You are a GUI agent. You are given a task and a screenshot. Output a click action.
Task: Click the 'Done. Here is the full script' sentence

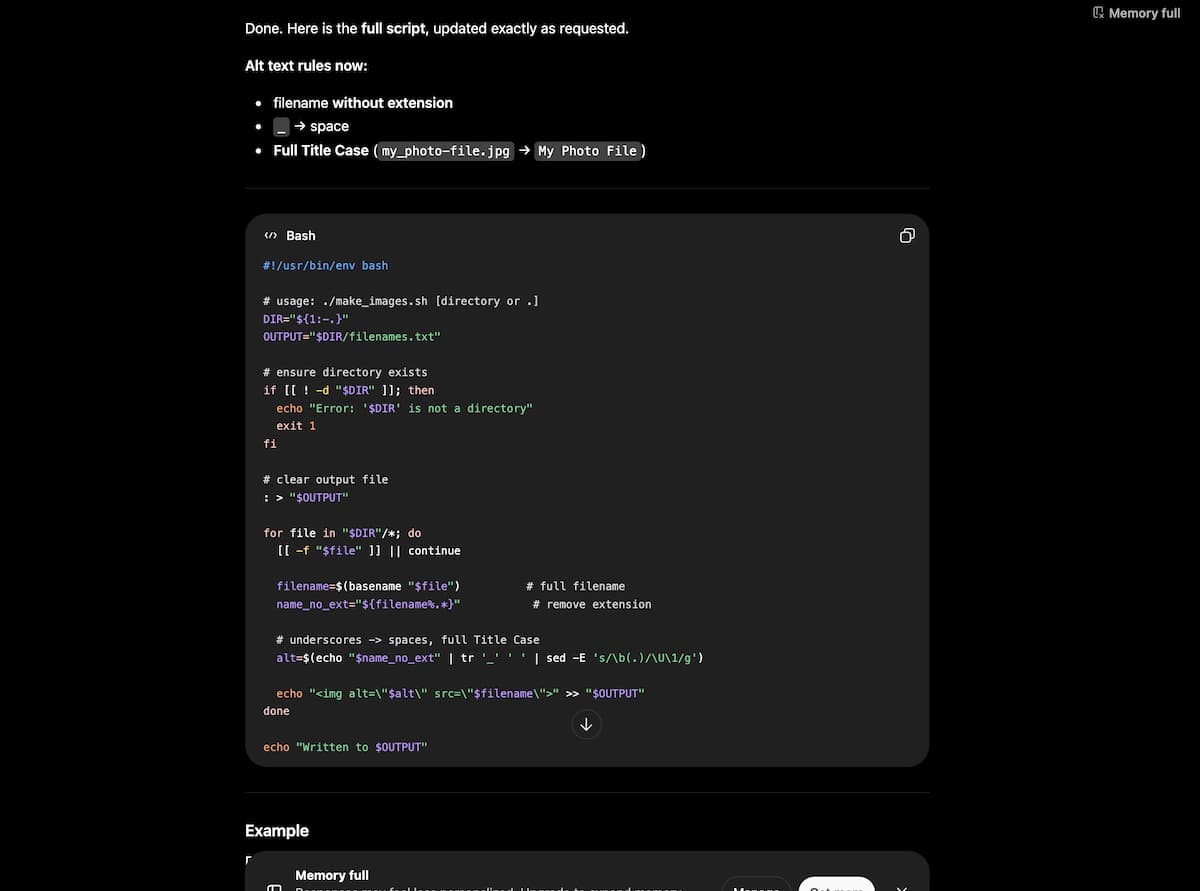[x=437, y=29]
